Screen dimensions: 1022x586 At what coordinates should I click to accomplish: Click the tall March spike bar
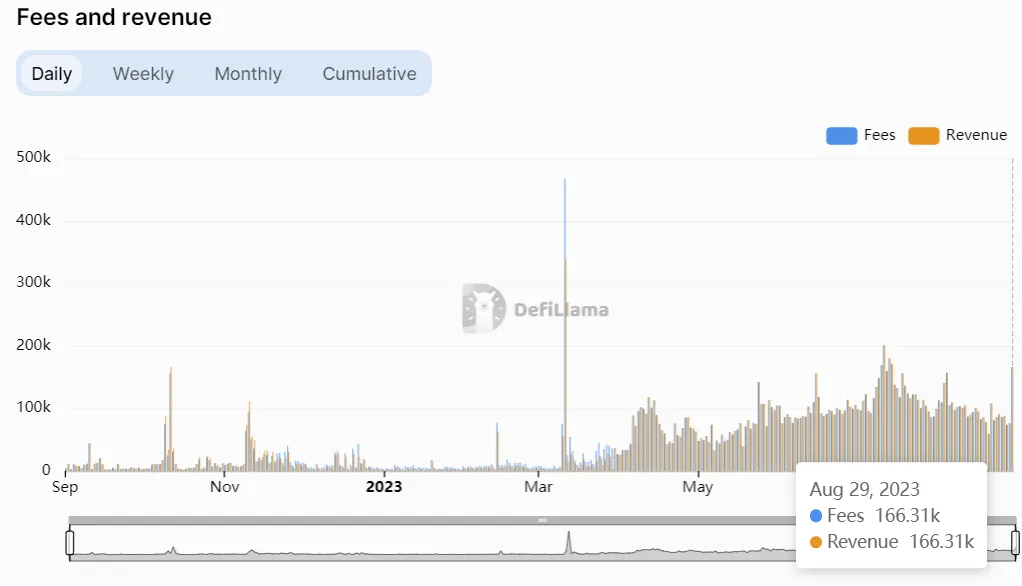click(x=565, y=325)
